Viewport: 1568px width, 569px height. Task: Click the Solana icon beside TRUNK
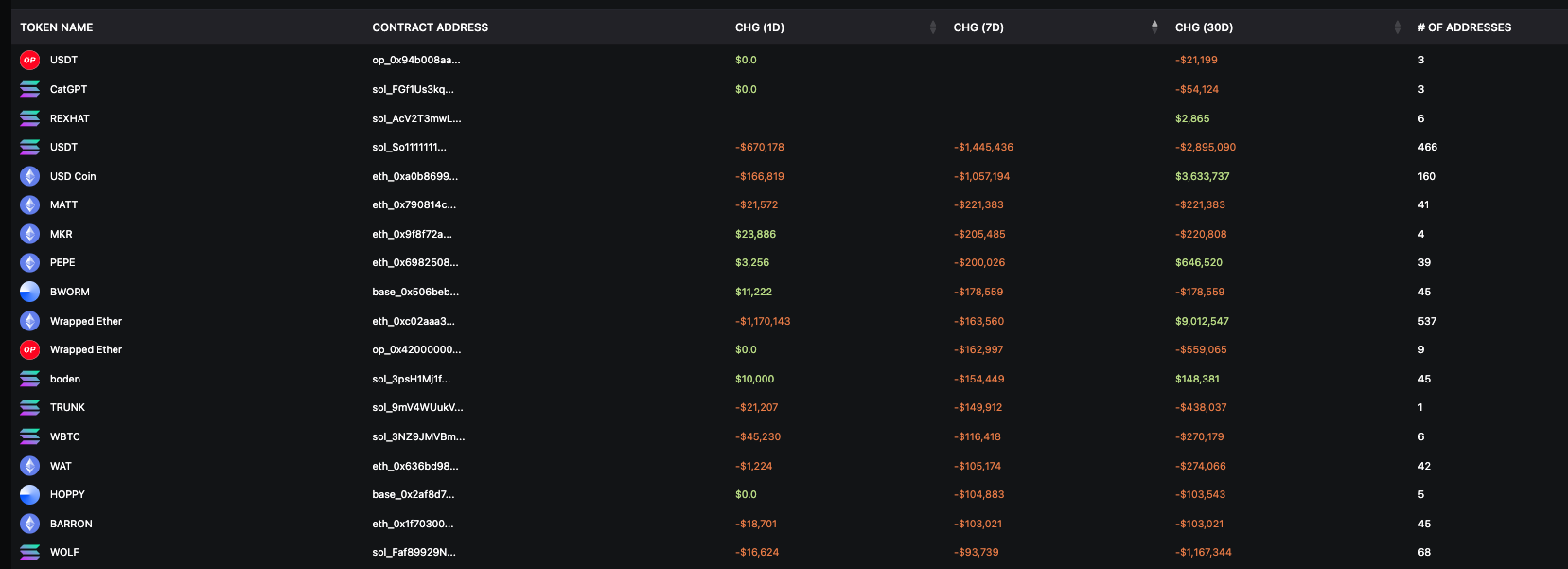(x=30, y=407)
